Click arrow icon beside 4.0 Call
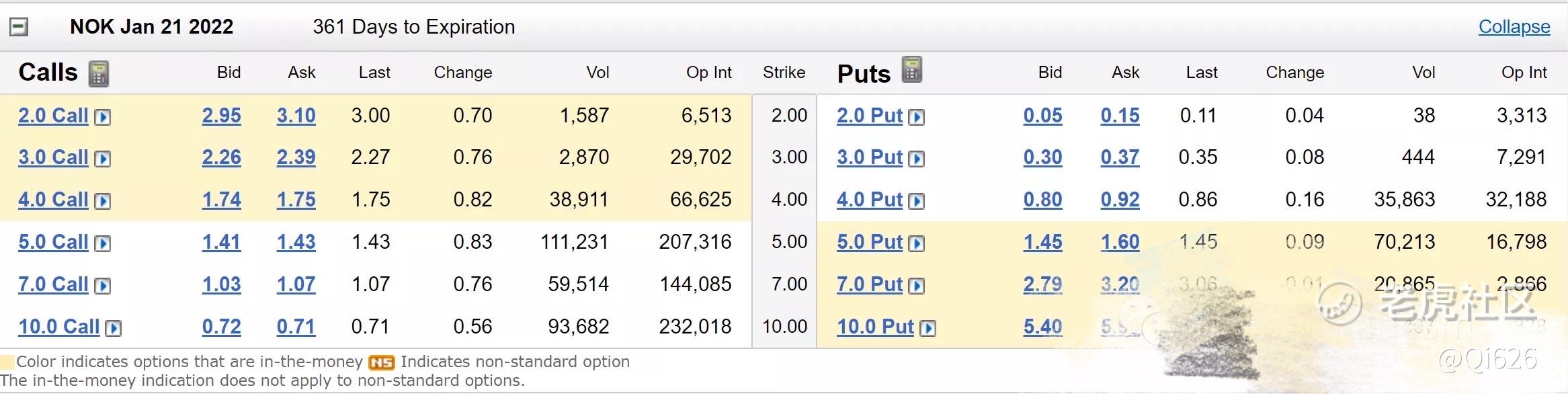 [103, 201]
